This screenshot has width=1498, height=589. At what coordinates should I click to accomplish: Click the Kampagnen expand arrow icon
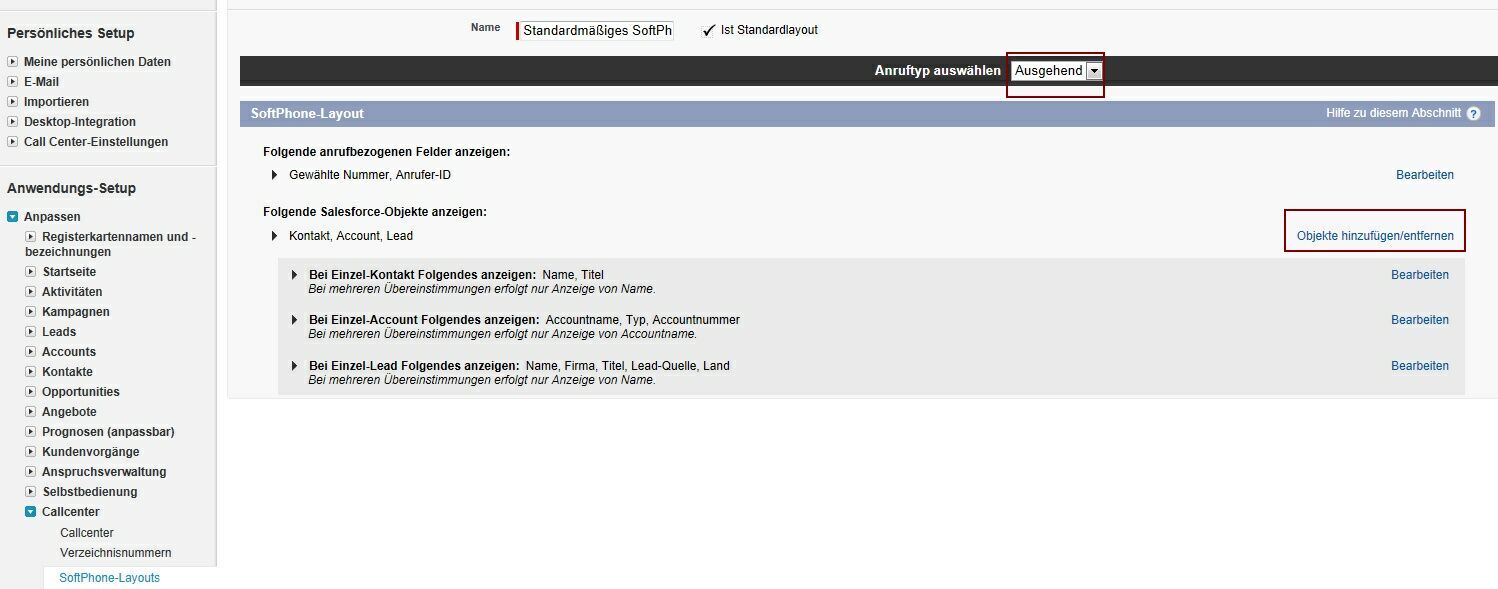click(x=31, y=312)
